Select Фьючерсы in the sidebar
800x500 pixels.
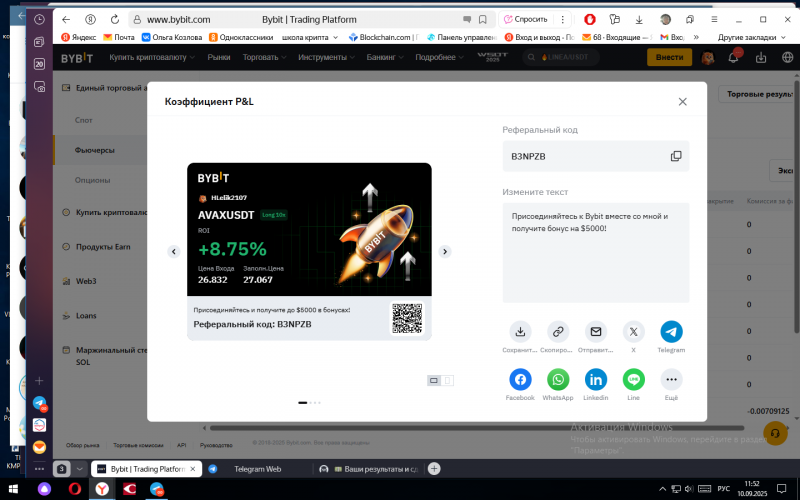(x=94, y=150)
